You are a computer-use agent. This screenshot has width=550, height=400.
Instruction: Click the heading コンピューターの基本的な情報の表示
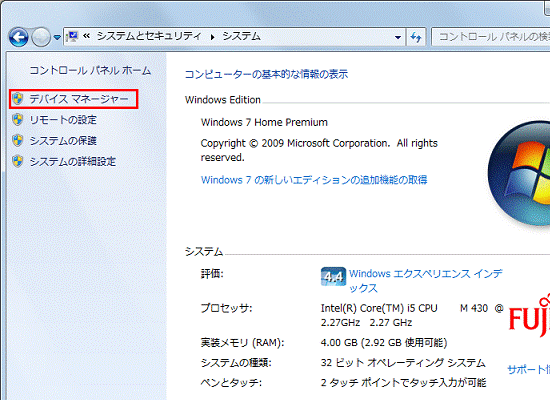coord(266,74)
